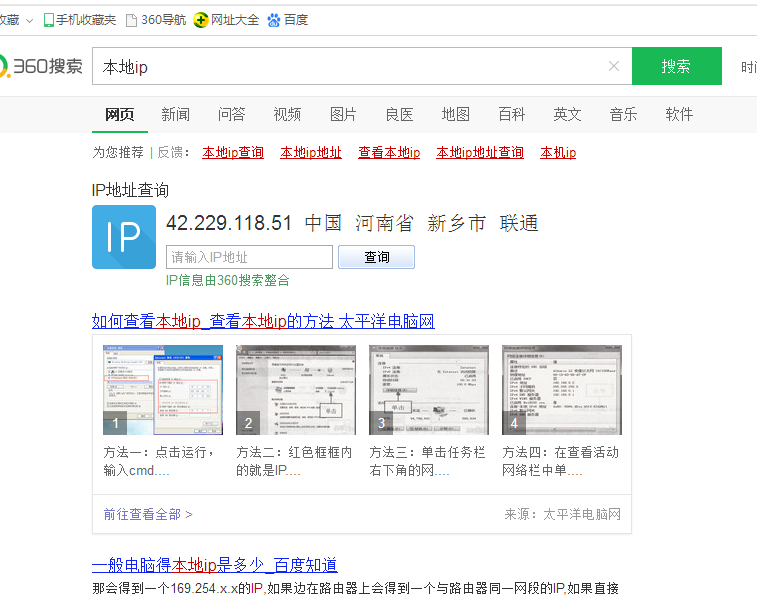Clear the search box with the X icon

tap(614, 67)
